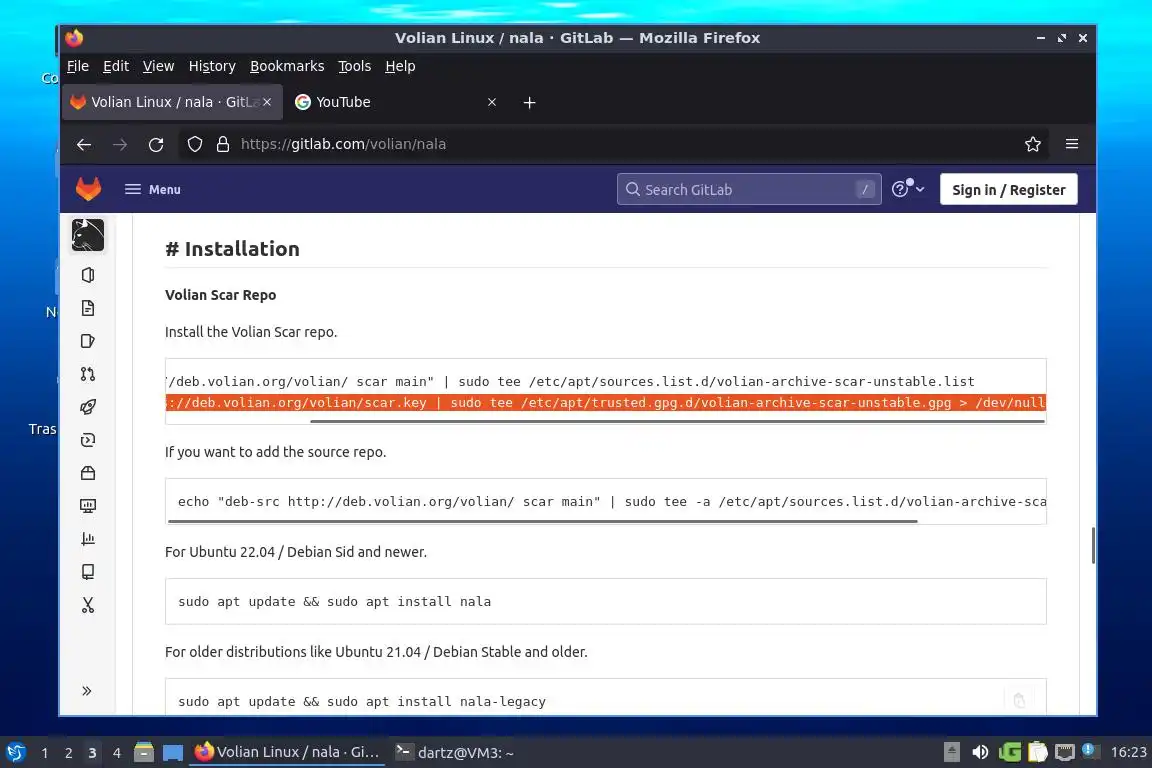The image size is (1152, 768).
Task: Open the taskbar start menu icon
Action: pyautogui.click(x=15, y=753)
